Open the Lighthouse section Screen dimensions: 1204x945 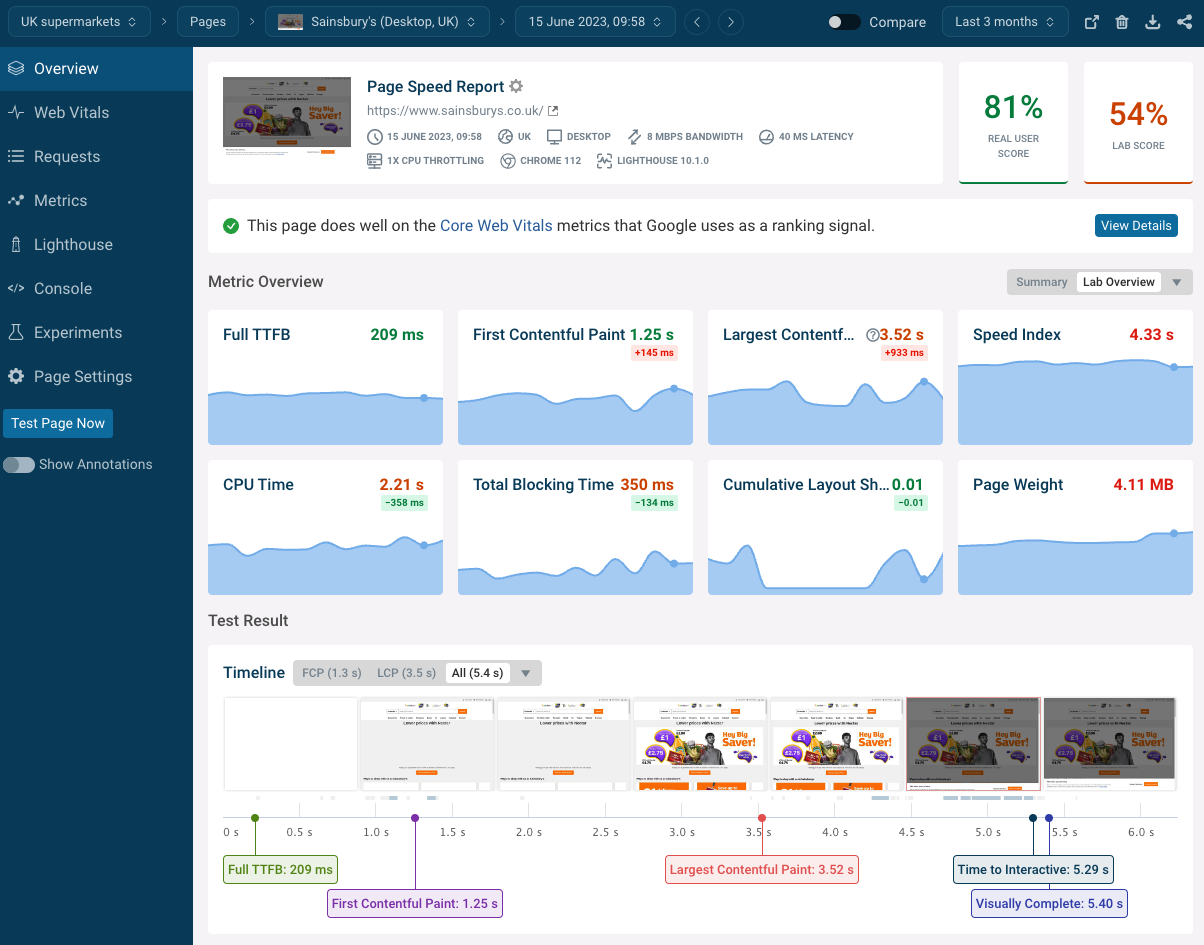point(96,244)
